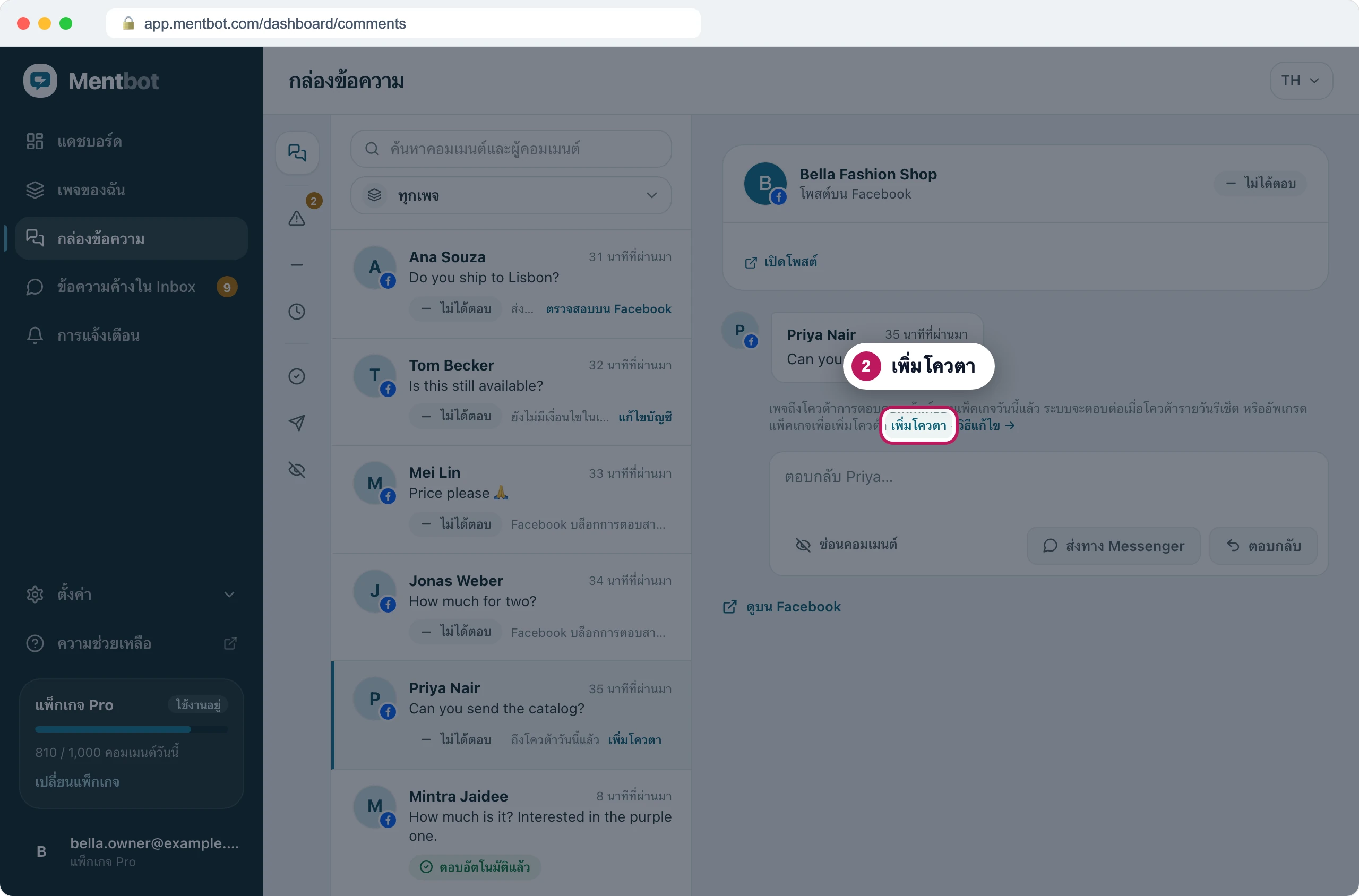Expand the ตั้งค่า settings section

(132, 595)
